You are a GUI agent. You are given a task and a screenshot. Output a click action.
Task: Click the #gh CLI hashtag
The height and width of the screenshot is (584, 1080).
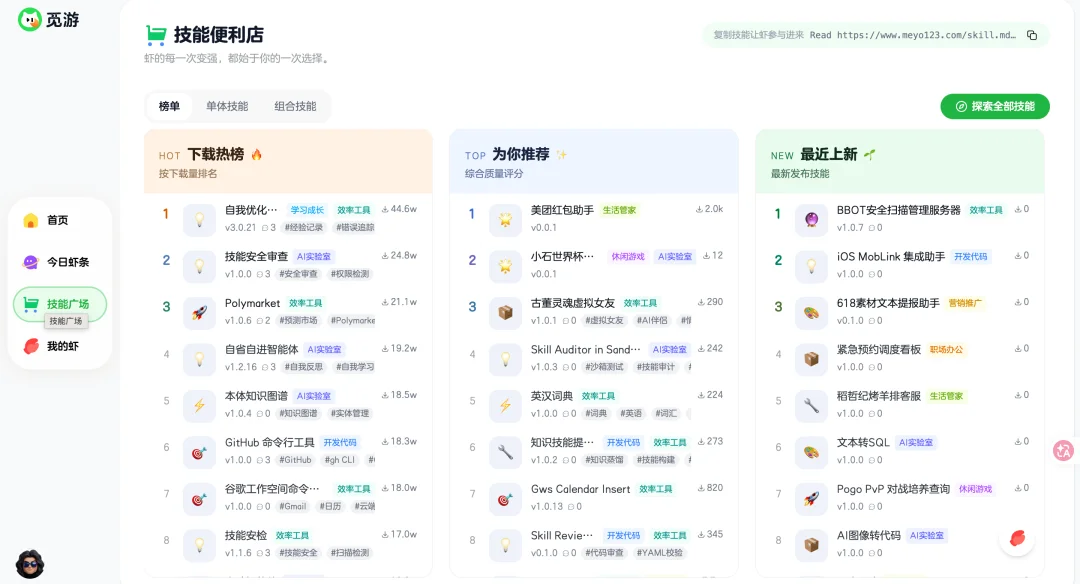pyautogui.click(x=340, y=460)
